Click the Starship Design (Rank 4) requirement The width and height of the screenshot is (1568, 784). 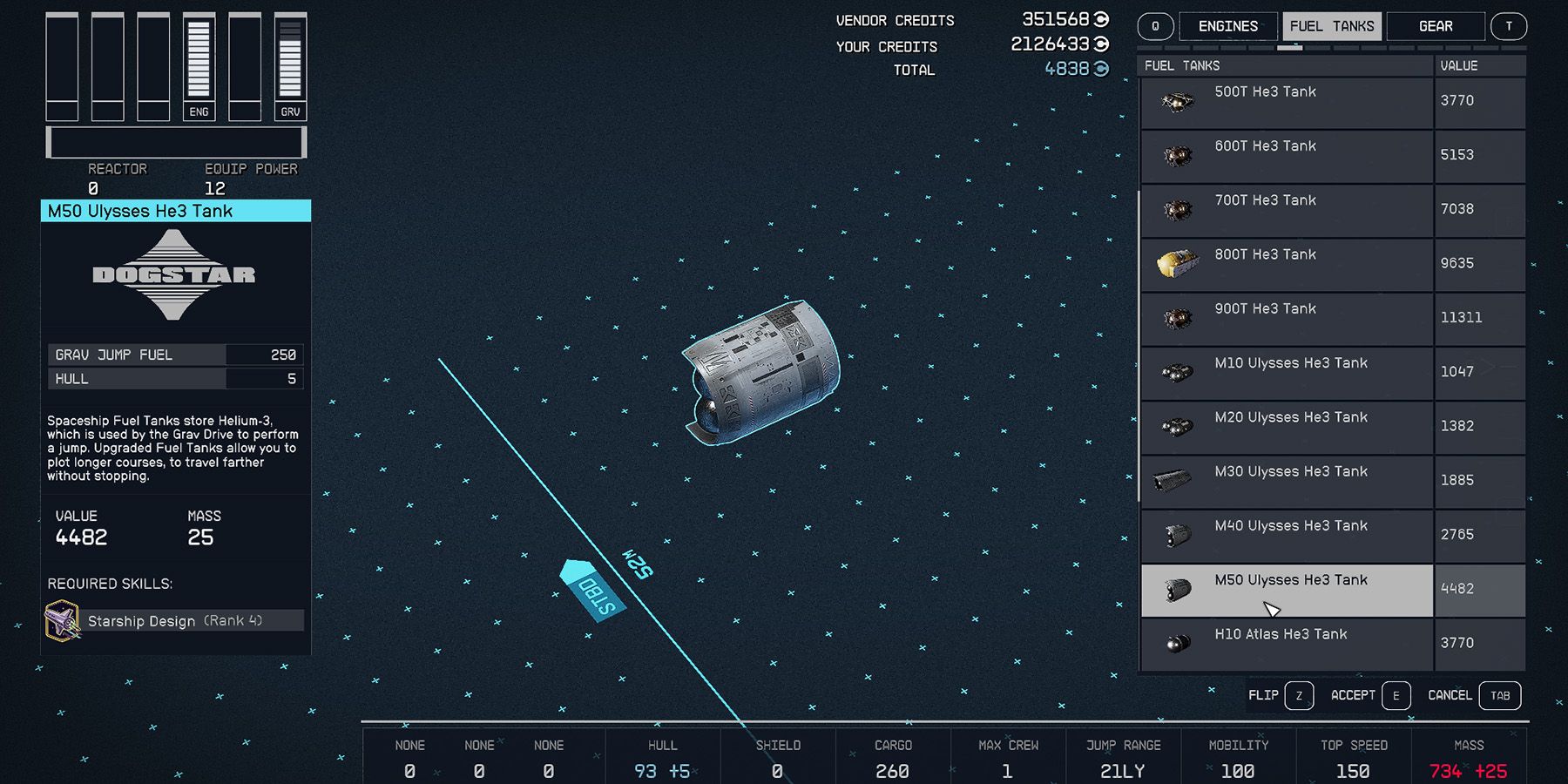click(x=176, y=620)
